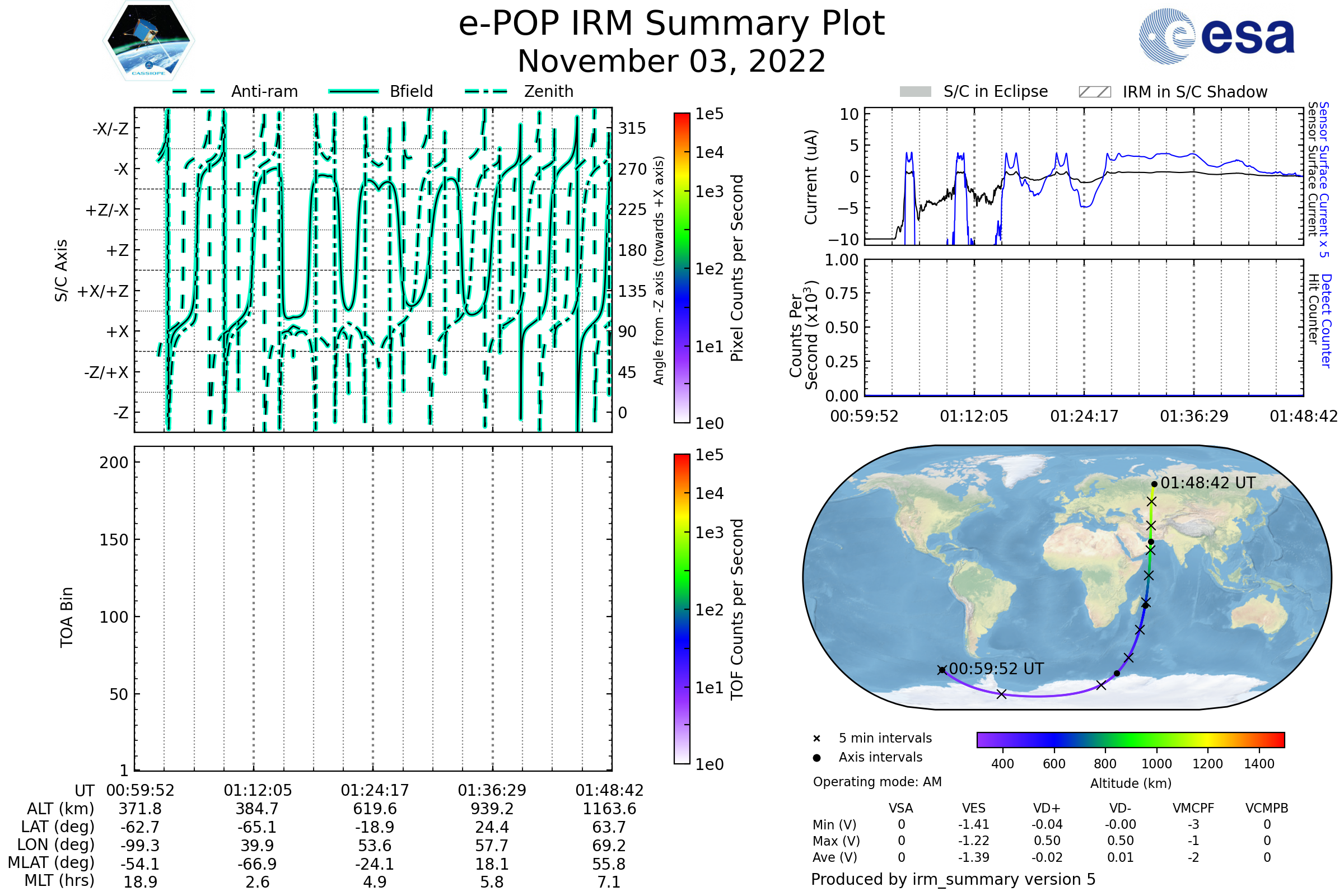The width and height of the screenshot is (1344, 896).
Task: Click the 01:48:42 UT endpoint on map
Action: [1154, 484]
